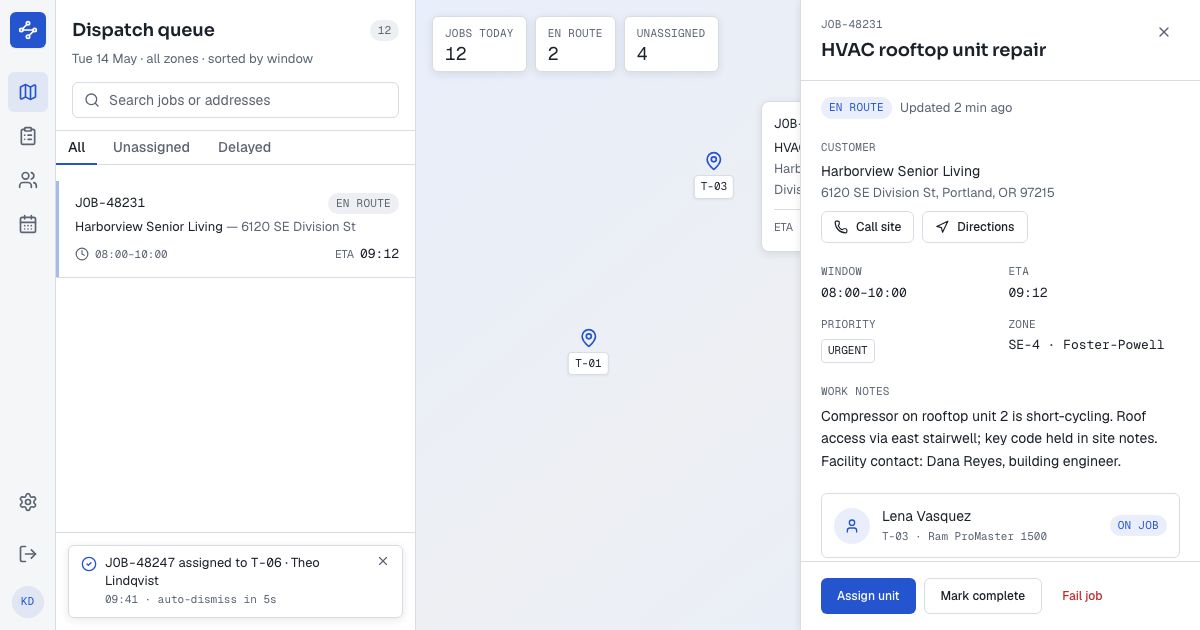
Task: Click the Directions button
Action: [x=974, y=227]
